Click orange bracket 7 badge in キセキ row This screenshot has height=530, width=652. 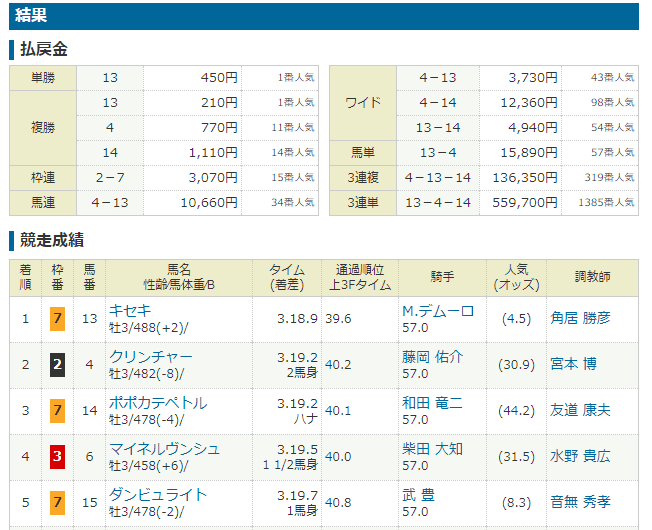(x=57, y=319)
